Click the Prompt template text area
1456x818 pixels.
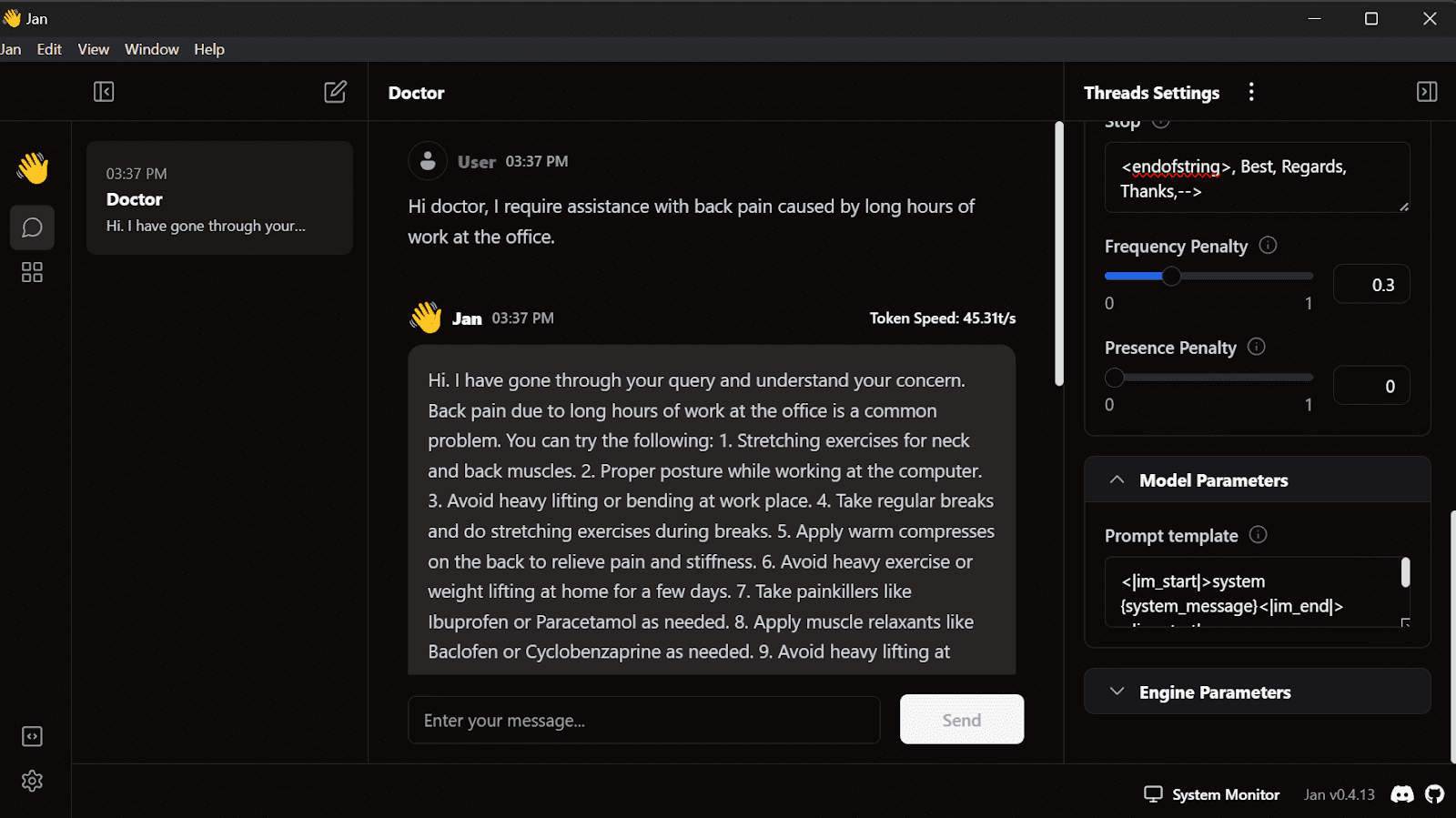[1257, 592]
